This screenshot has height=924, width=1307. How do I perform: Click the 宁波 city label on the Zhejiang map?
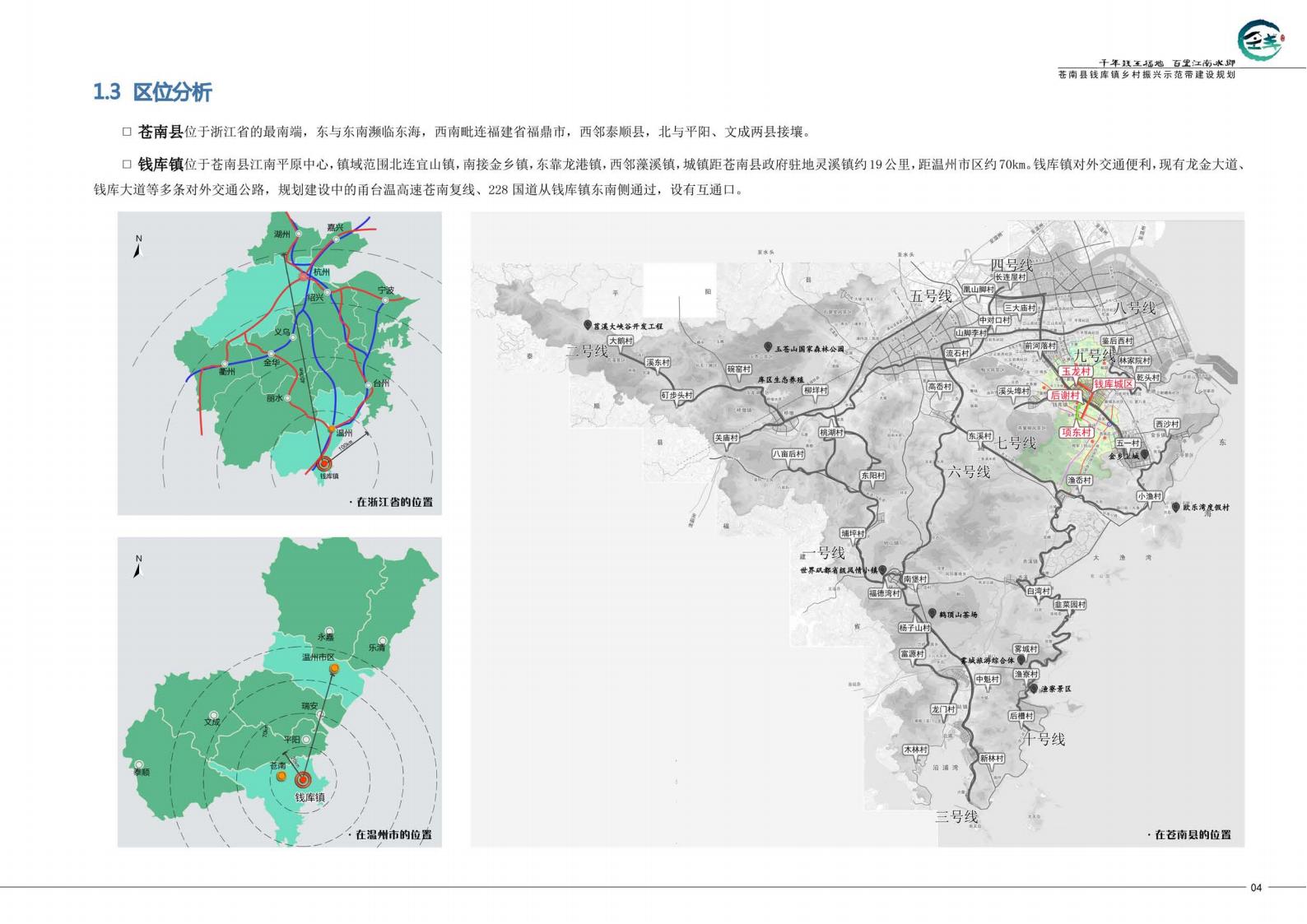tap(386, 291)
